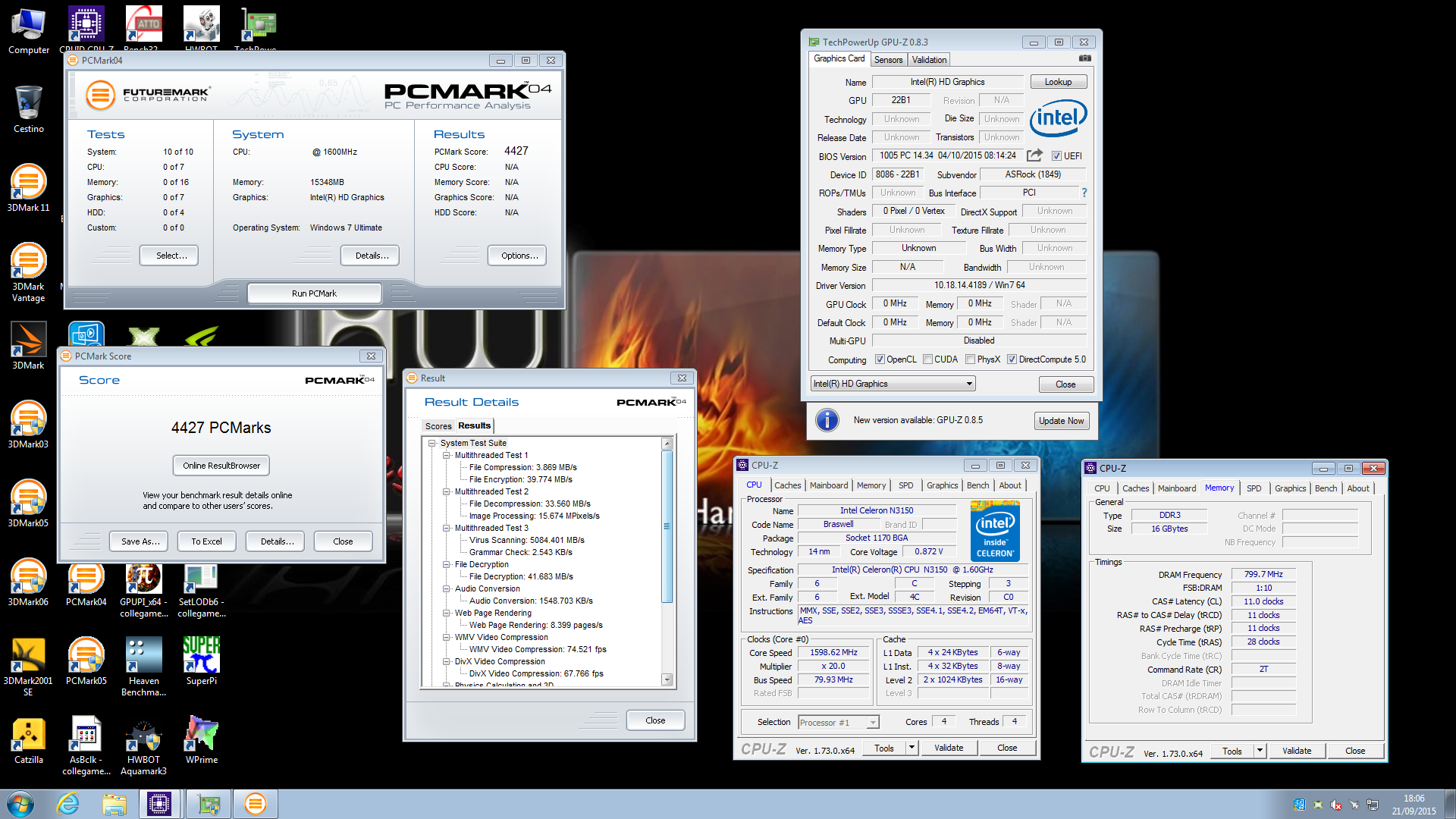1456x819 pixels.
Task: Open the SPD tab in CPU-Z Memory window
Action: 1254,488
